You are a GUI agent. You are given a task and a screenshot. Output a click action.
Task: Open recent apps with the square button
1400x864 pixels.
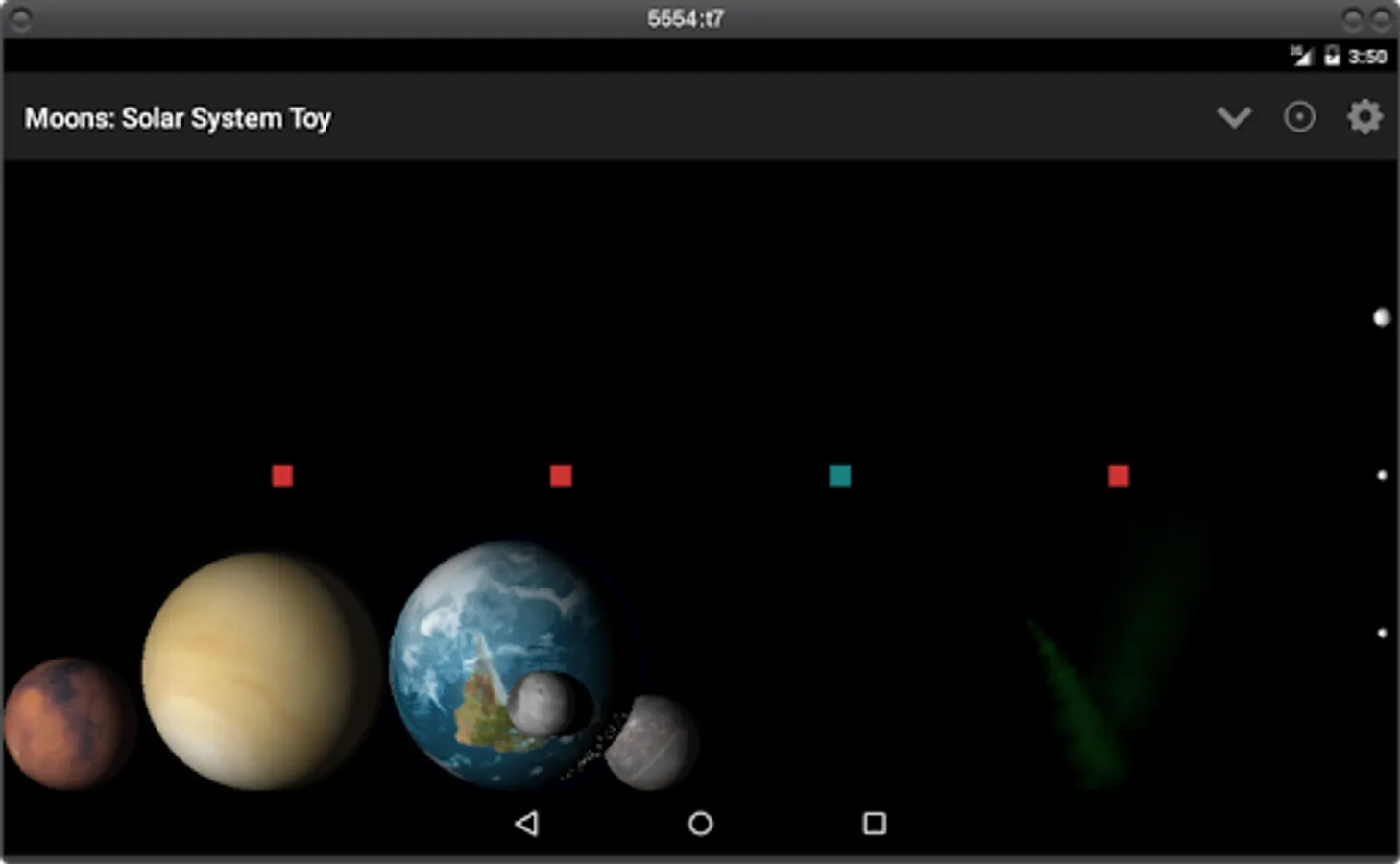(875, 823)
